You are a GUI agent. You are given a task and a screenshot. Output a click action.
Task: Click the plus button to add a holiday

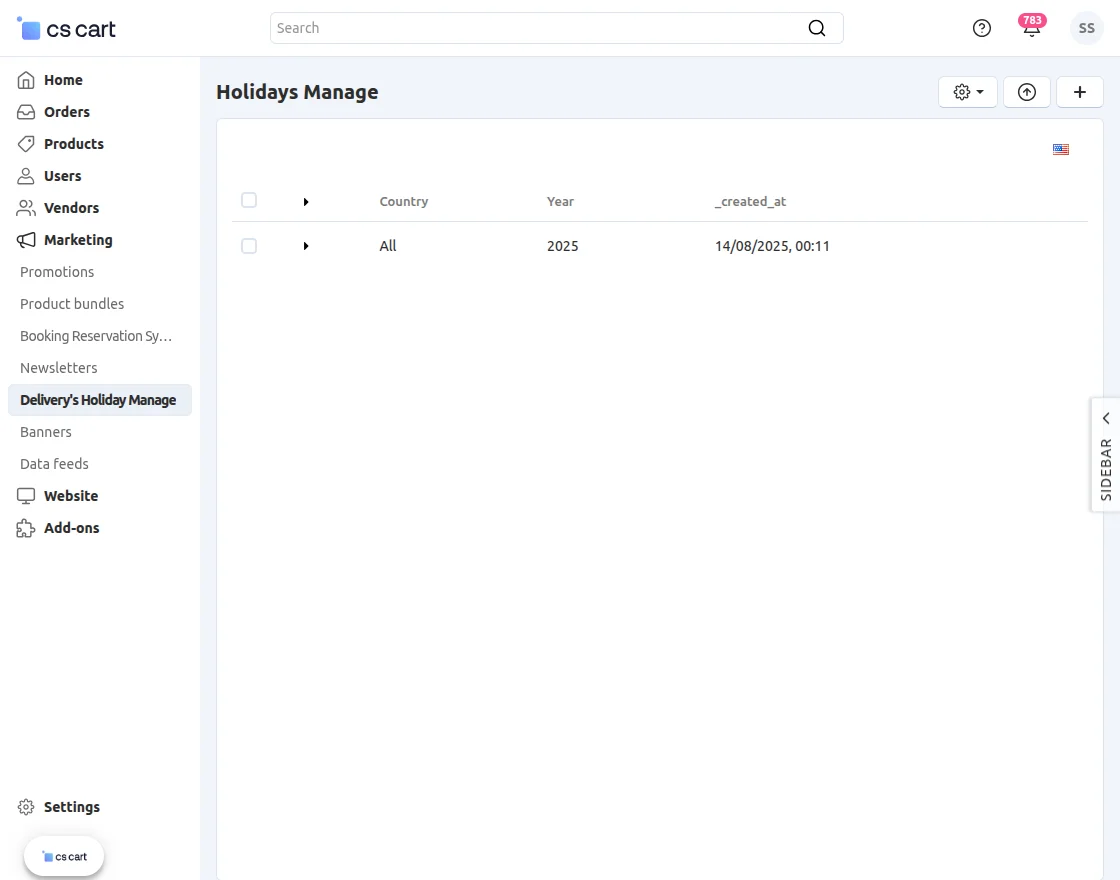(x=1080, y=92)
